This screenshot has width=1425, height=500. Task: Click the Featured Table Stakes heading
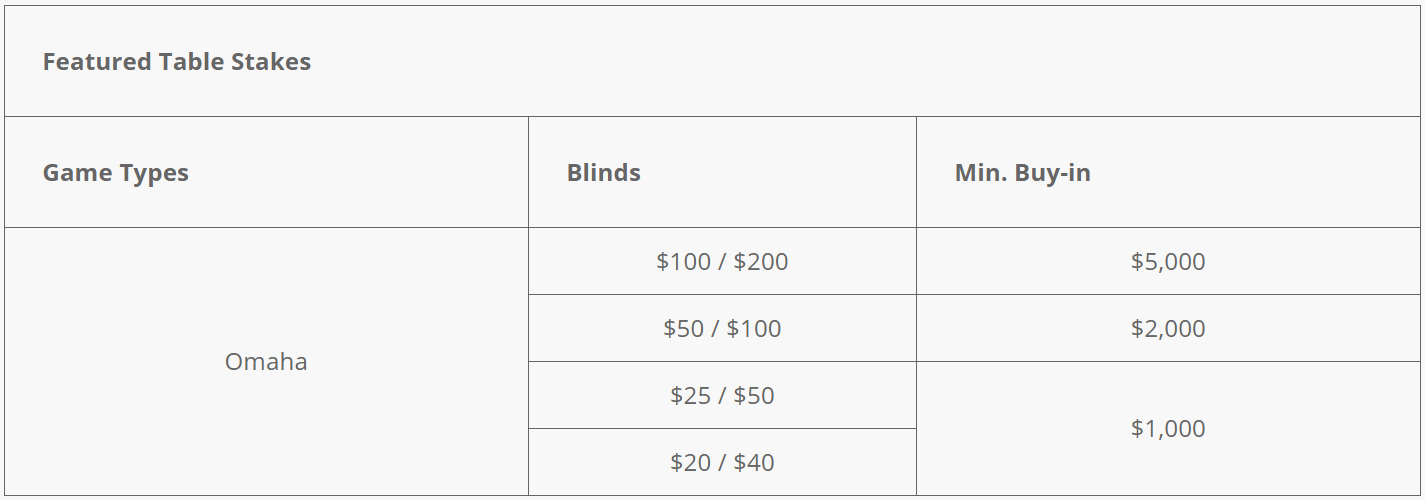(x=176, y=62)
